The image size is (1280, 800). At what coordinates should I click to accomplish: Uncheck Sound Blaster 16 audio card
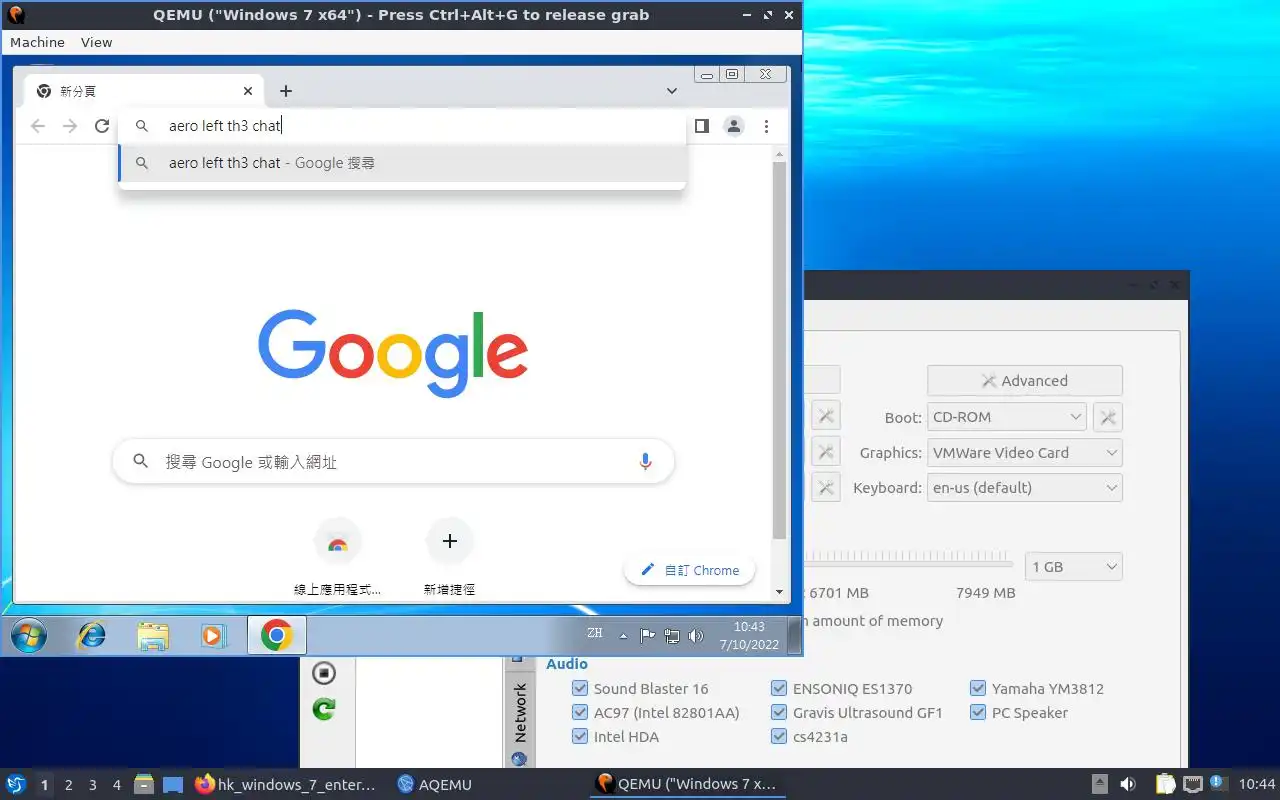tap(580, 688)
